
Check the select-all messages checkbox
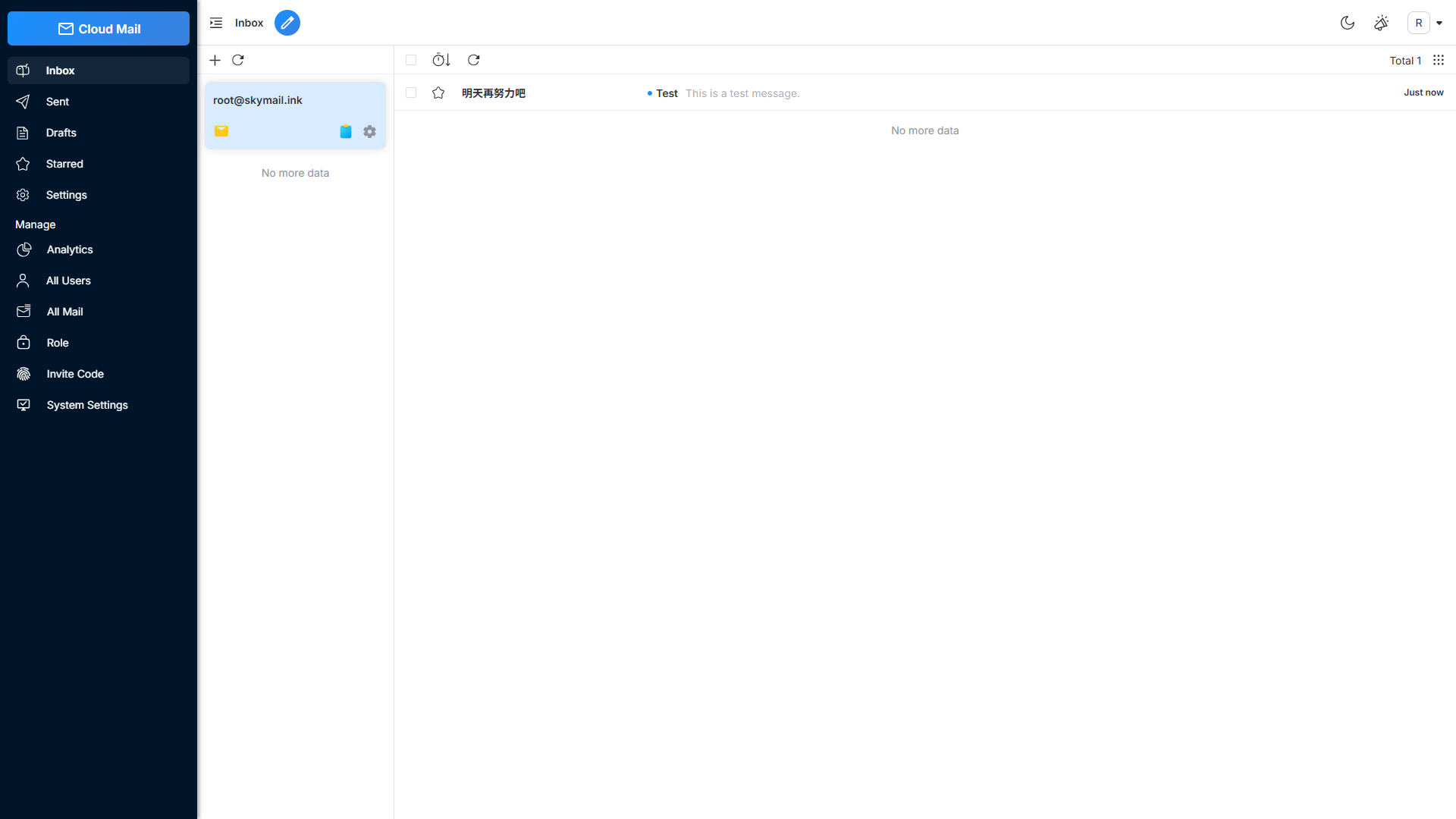pyautogui.click(x=410, y=59)
